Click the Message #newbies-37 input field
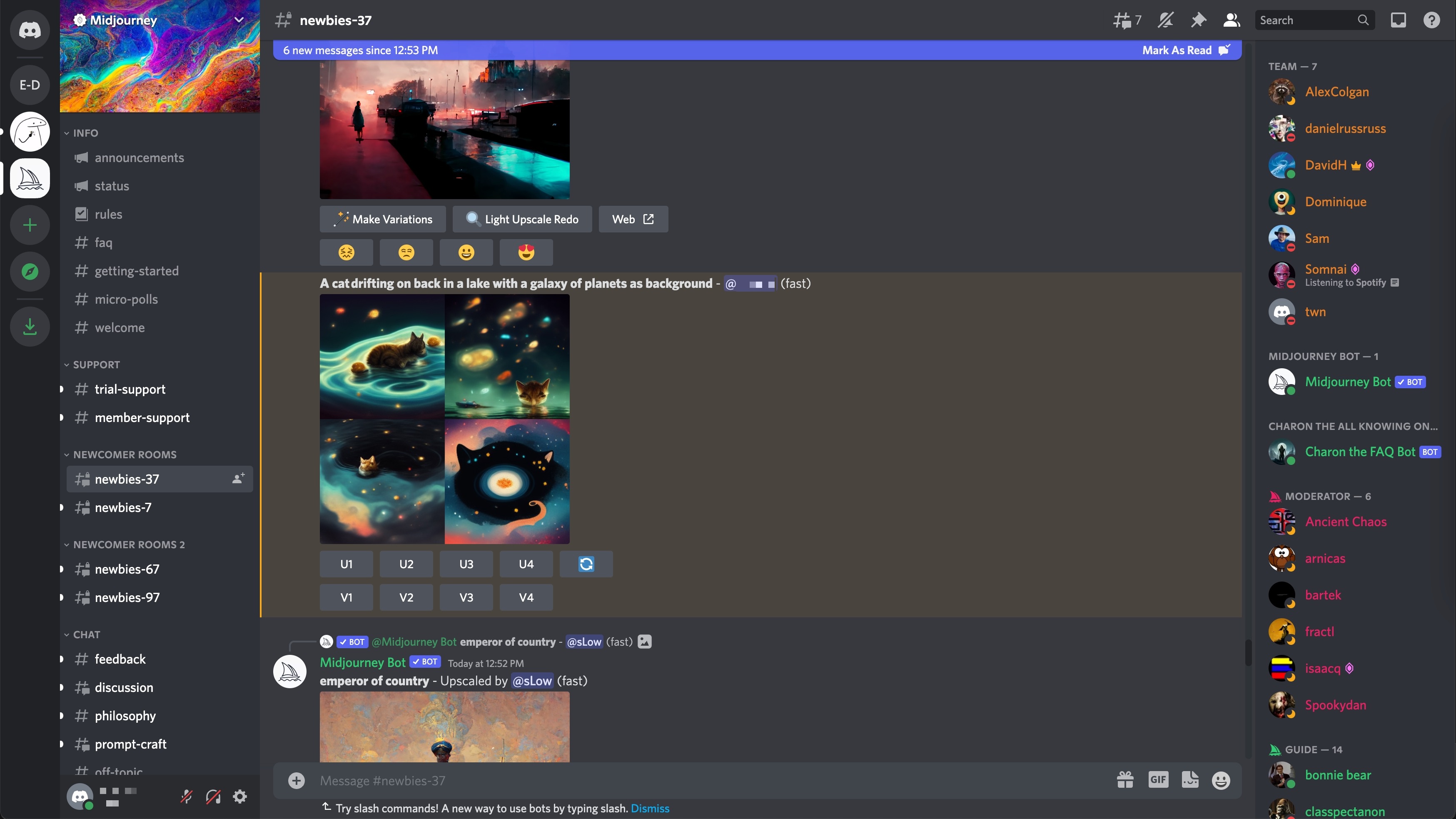The width and height of the screenshot is (1456, 819). coord(678,780)
